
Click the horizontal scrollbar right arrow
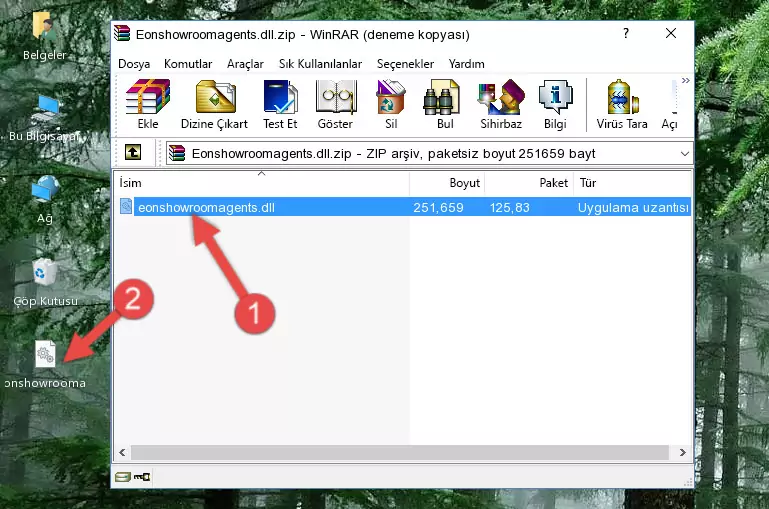[x=682, y=452]
